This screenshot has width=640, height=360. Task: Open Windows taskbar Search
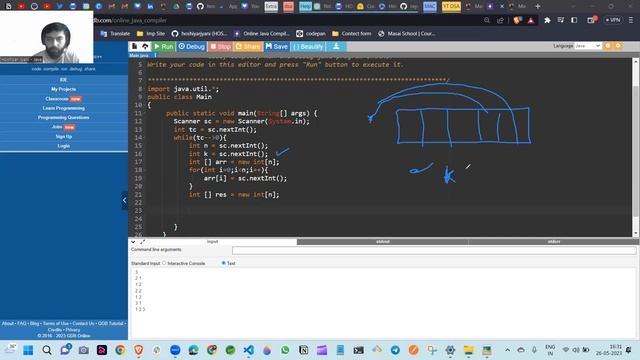[47, 350]
